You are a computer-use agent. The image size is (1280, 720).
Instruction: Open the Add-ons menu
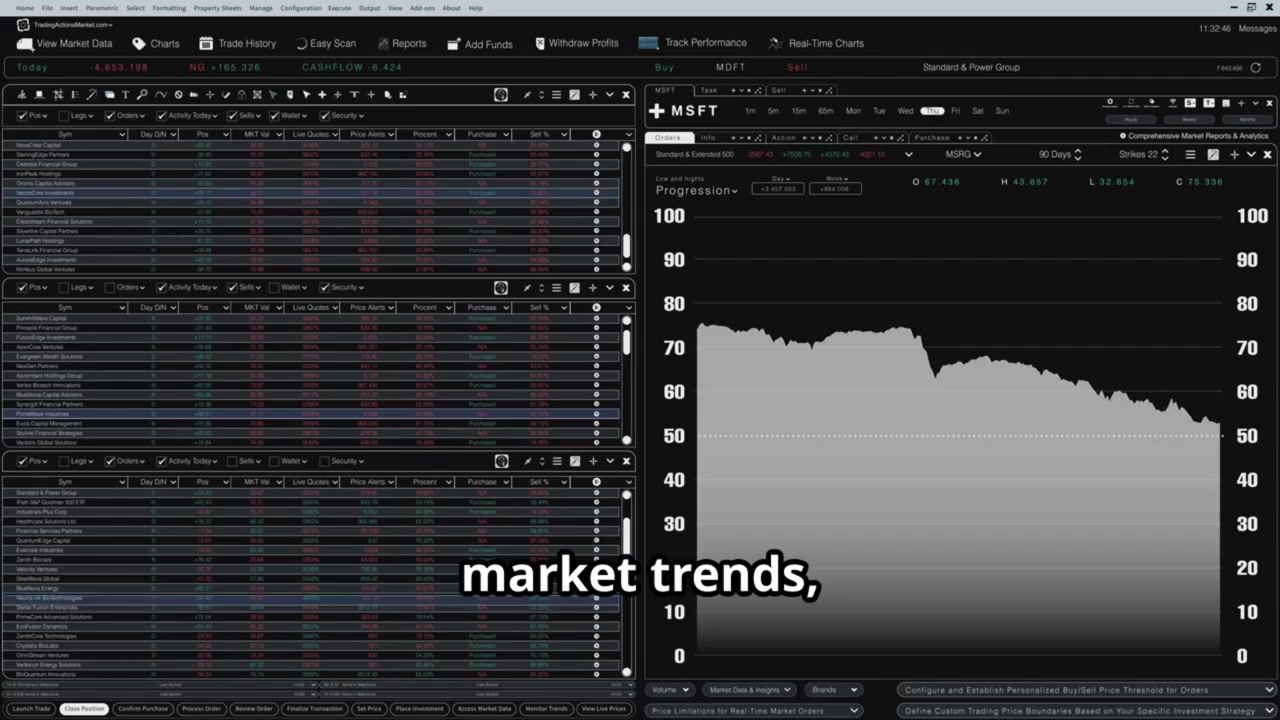pos(422,8)
